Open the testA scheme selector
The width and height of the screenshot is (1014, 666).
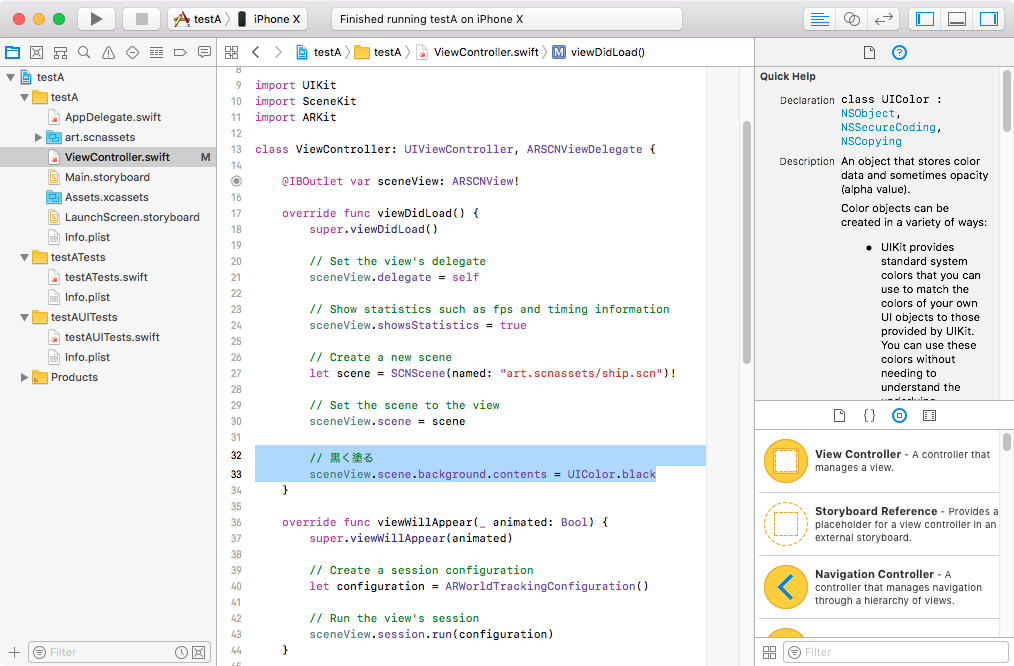point(199,19)
